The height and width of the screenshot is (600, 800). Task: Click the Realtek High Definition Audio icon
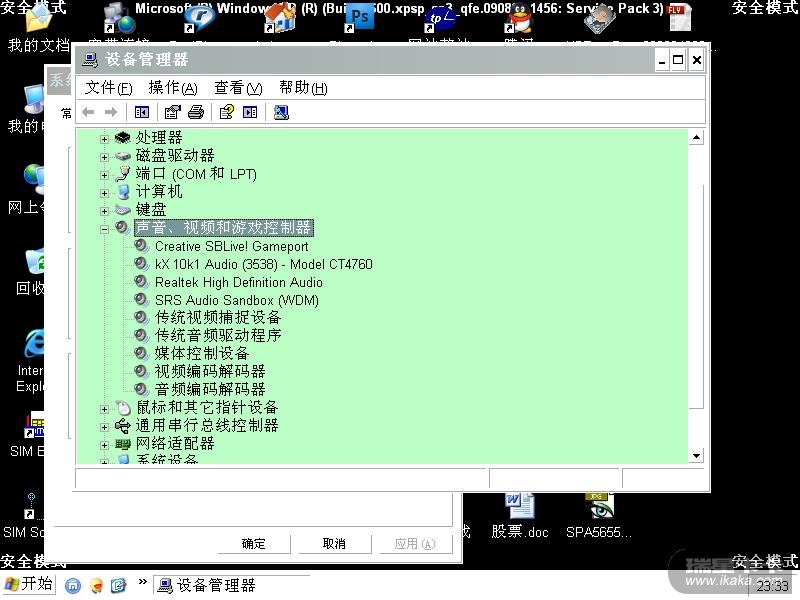(141, 282)
